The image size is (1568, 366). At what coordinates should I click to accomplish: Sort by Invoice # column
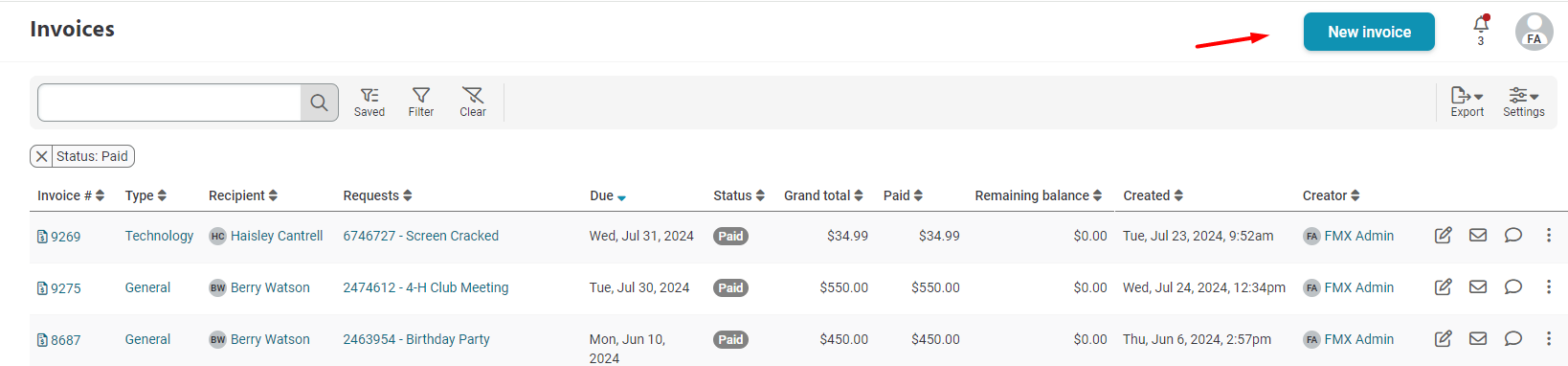(x=71, y=195)
